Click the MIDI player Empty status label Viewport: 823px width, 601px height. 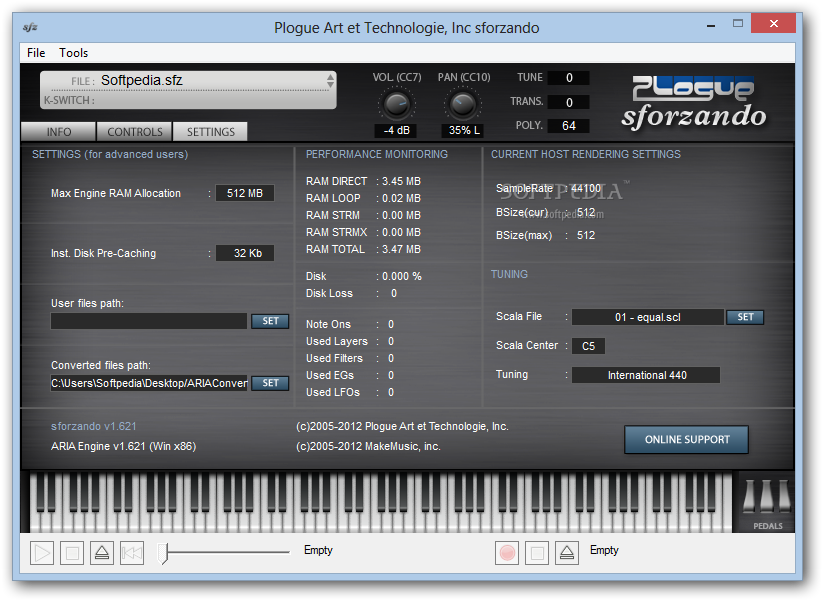click(318, 550)
